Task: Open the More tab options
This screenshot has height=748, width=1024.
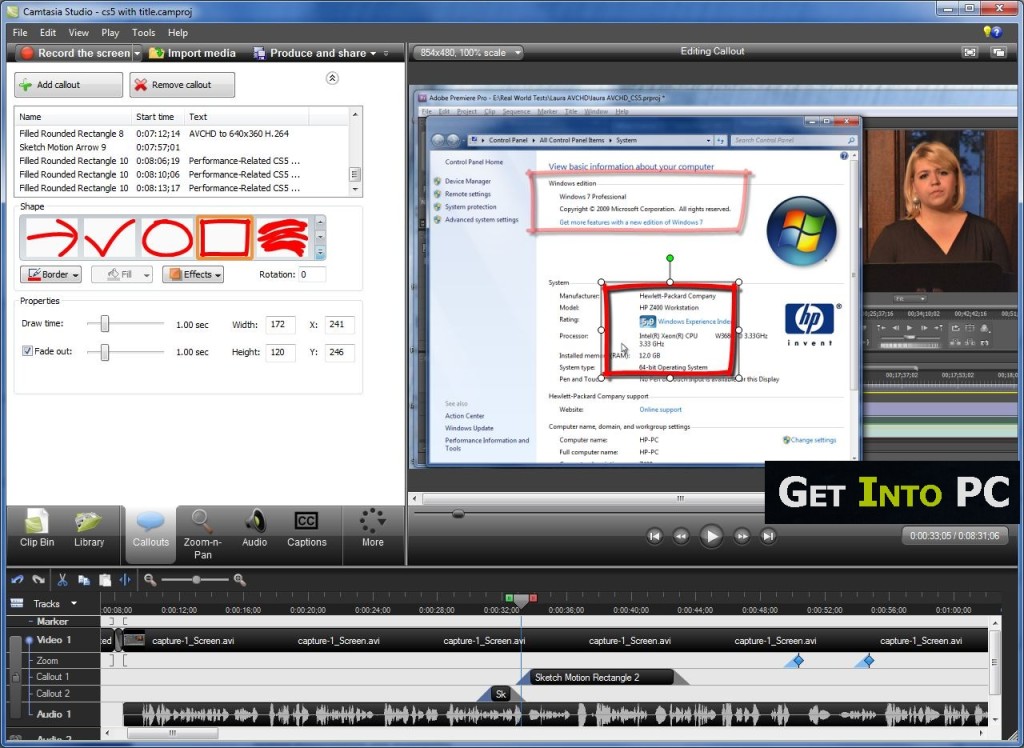Action: tap(373, 528)
